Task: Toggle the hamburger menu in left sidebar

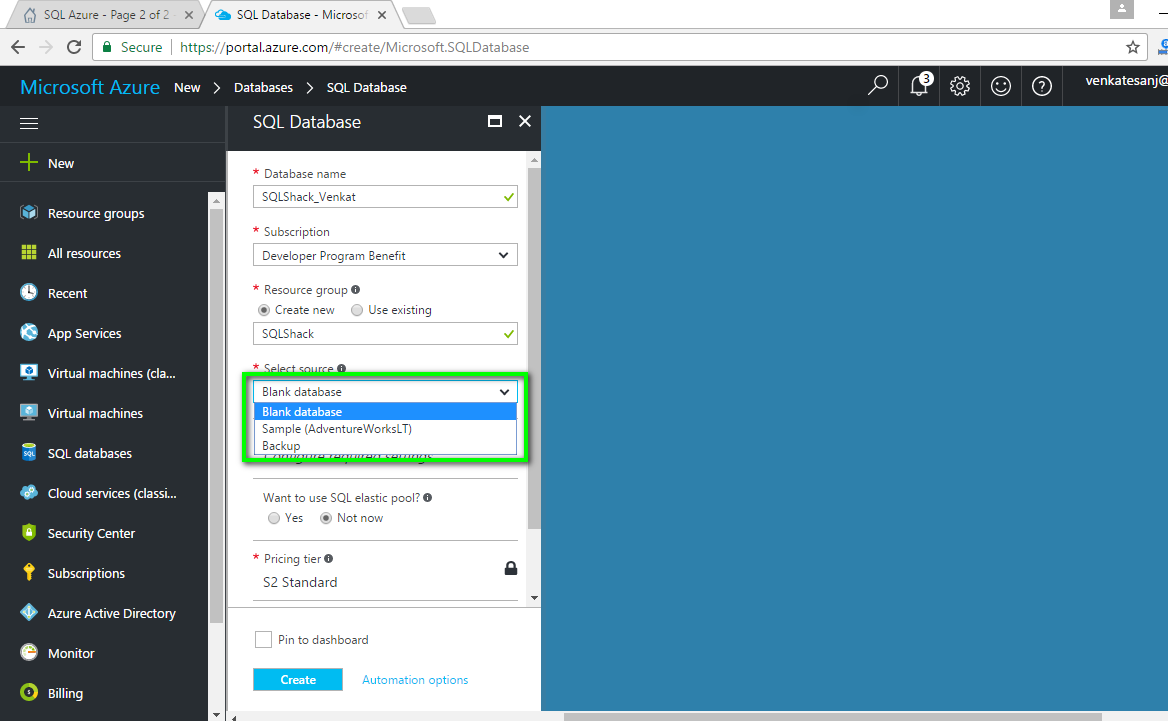Action: click(x=29, y=124)
